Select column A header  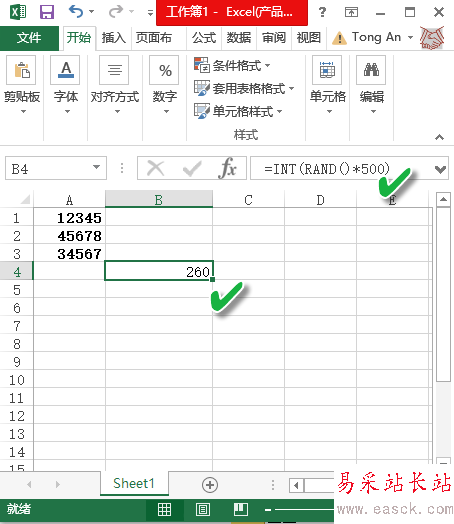tap(69, 200)
